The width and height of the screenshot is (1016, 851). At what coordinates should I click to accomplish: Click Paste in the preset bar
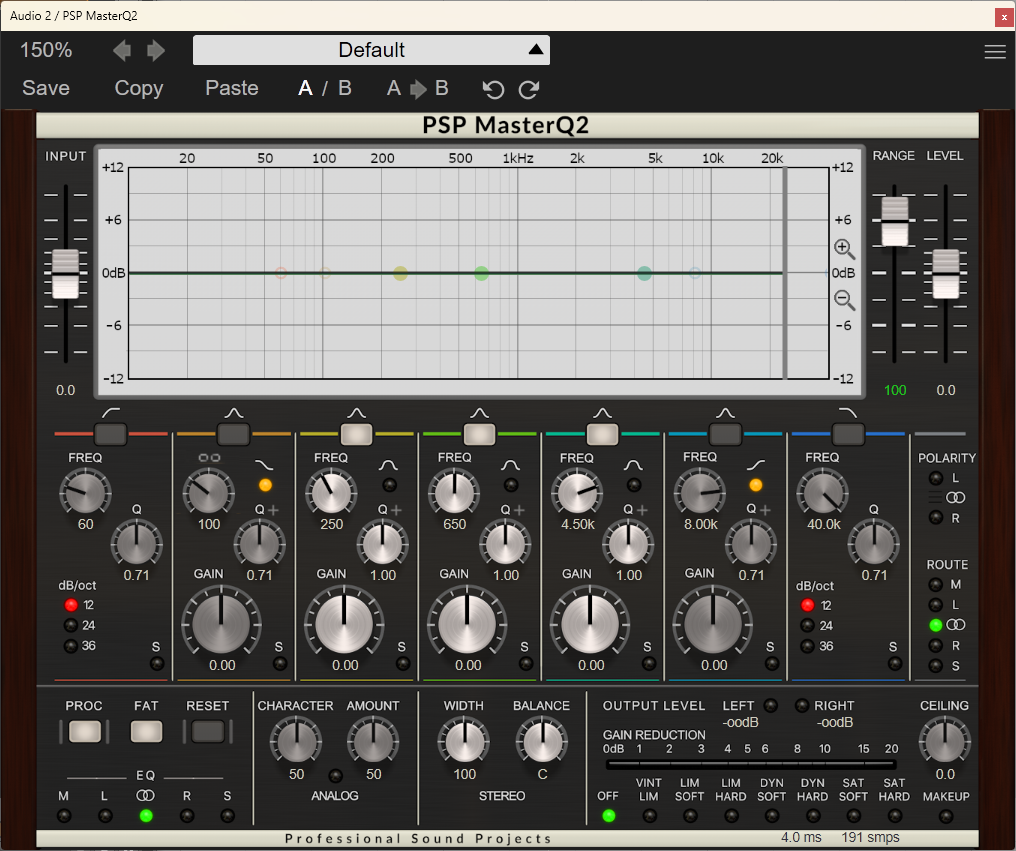click(232, 88)
